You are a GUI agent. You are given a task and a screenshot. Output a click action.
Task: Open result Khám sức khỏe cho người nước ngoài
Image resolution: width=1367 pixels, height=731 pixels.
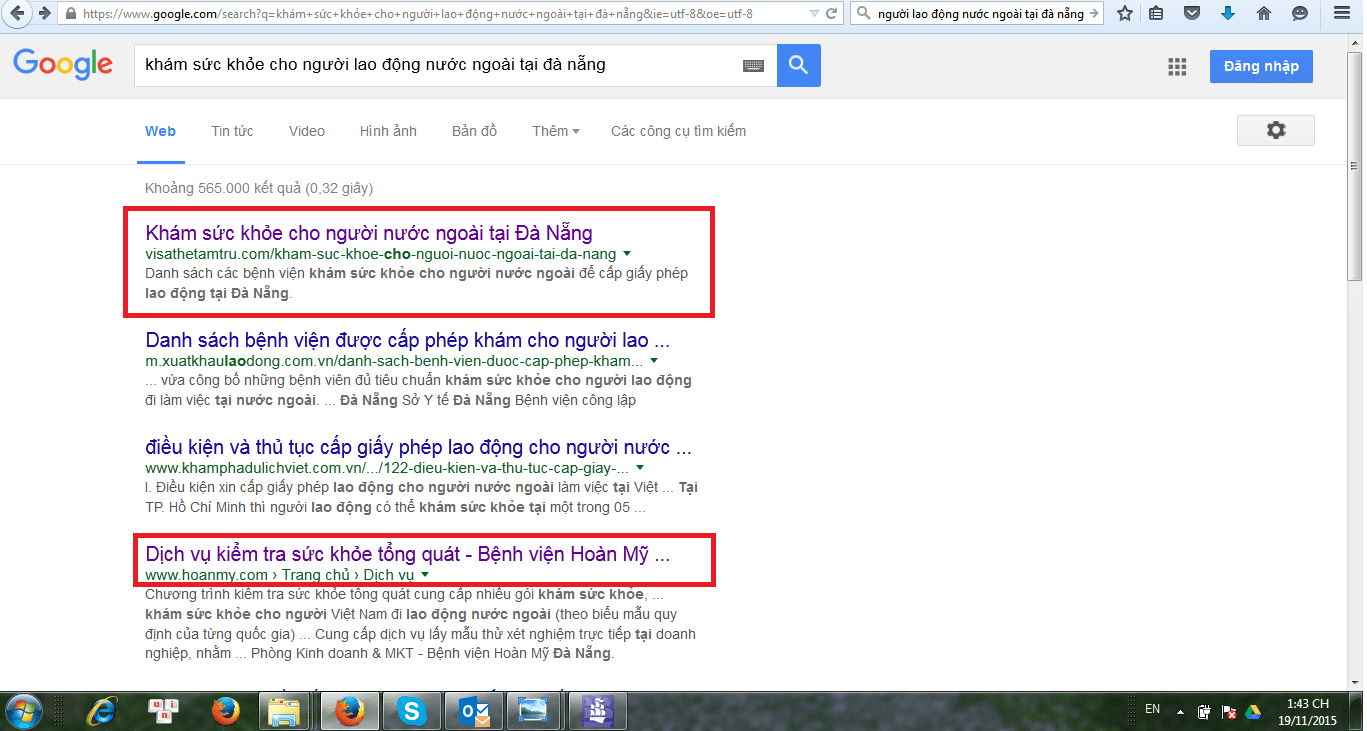click(x=369, y=233)
